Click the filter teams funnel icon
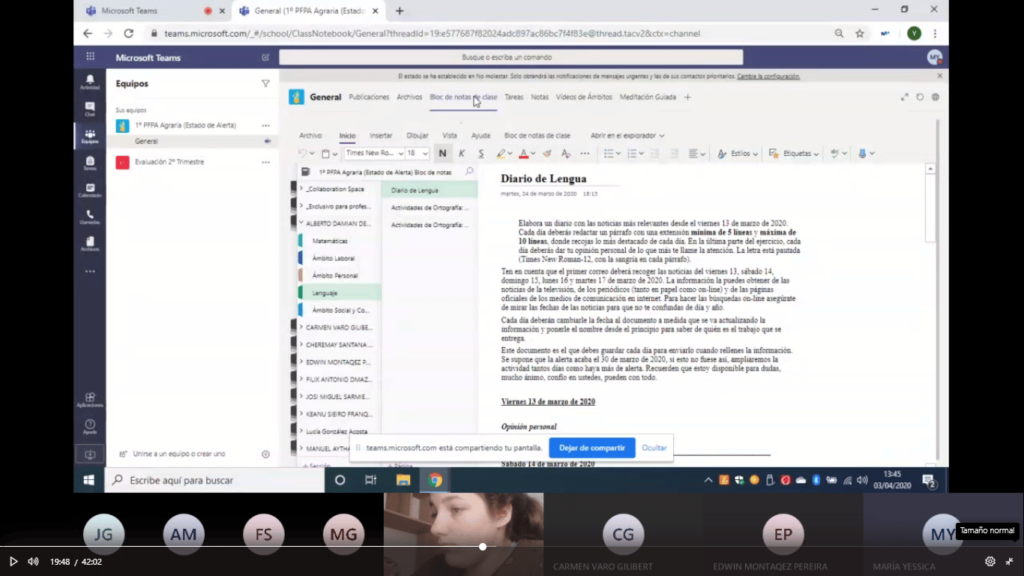 265,84
